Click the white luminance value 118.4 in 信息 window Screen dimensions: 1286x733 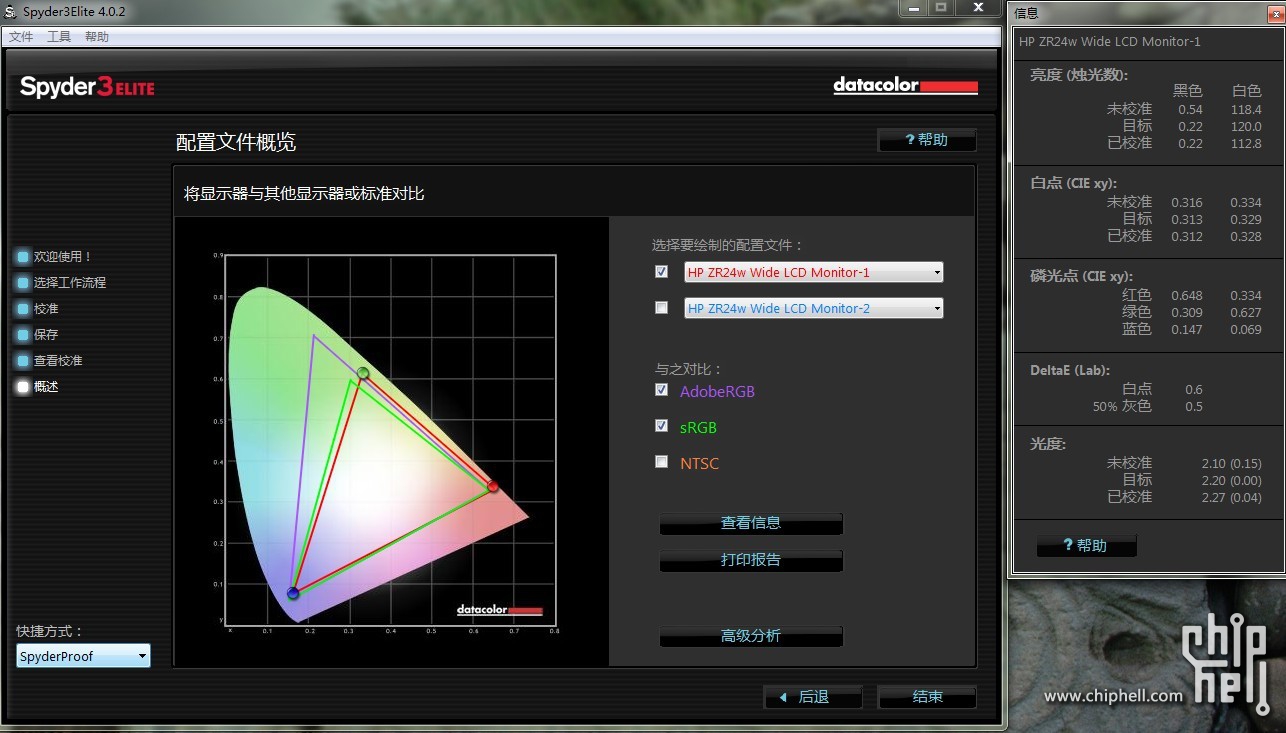pyautogui.click(x=1246, y=110)
